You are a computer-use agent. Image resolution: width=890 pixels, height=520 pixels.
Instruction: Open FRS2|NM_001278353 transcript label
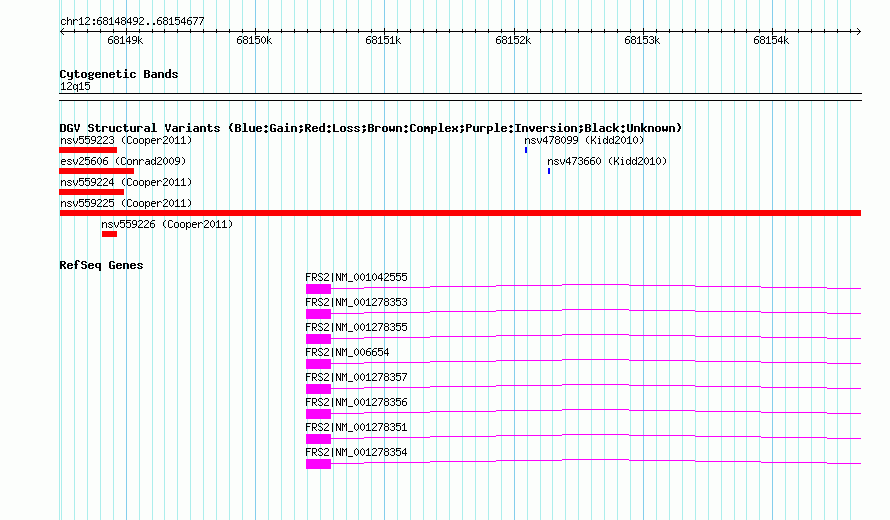click(356, 302)
